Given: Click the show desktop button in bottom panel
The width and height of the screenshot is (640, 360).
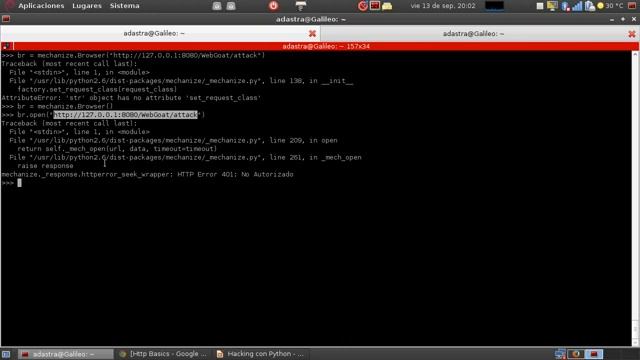Looking at the screenshot, I should (6, 354).
